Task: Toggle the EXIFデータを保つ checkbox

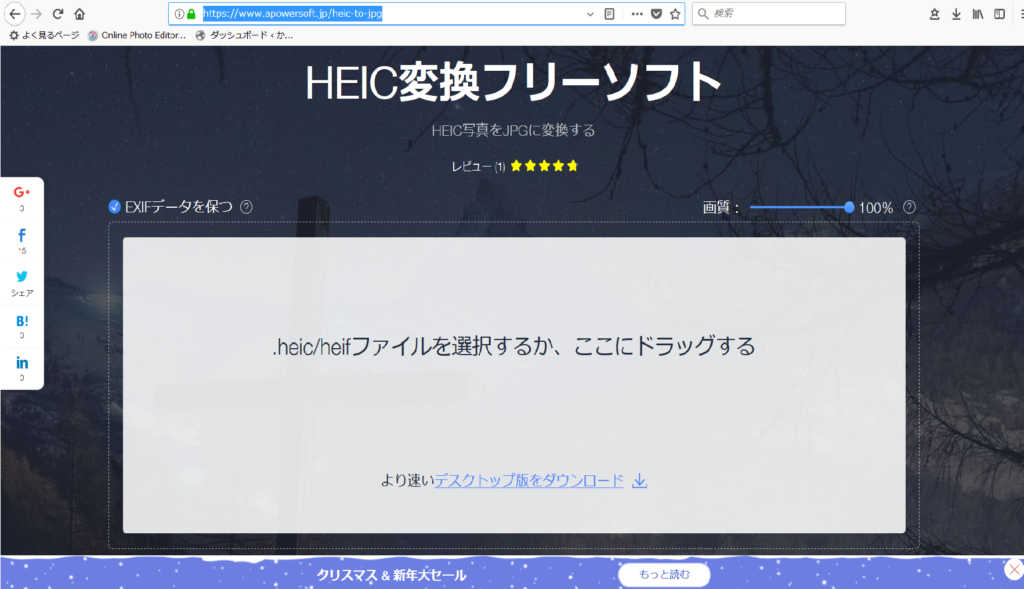Action: coord(114,207)
